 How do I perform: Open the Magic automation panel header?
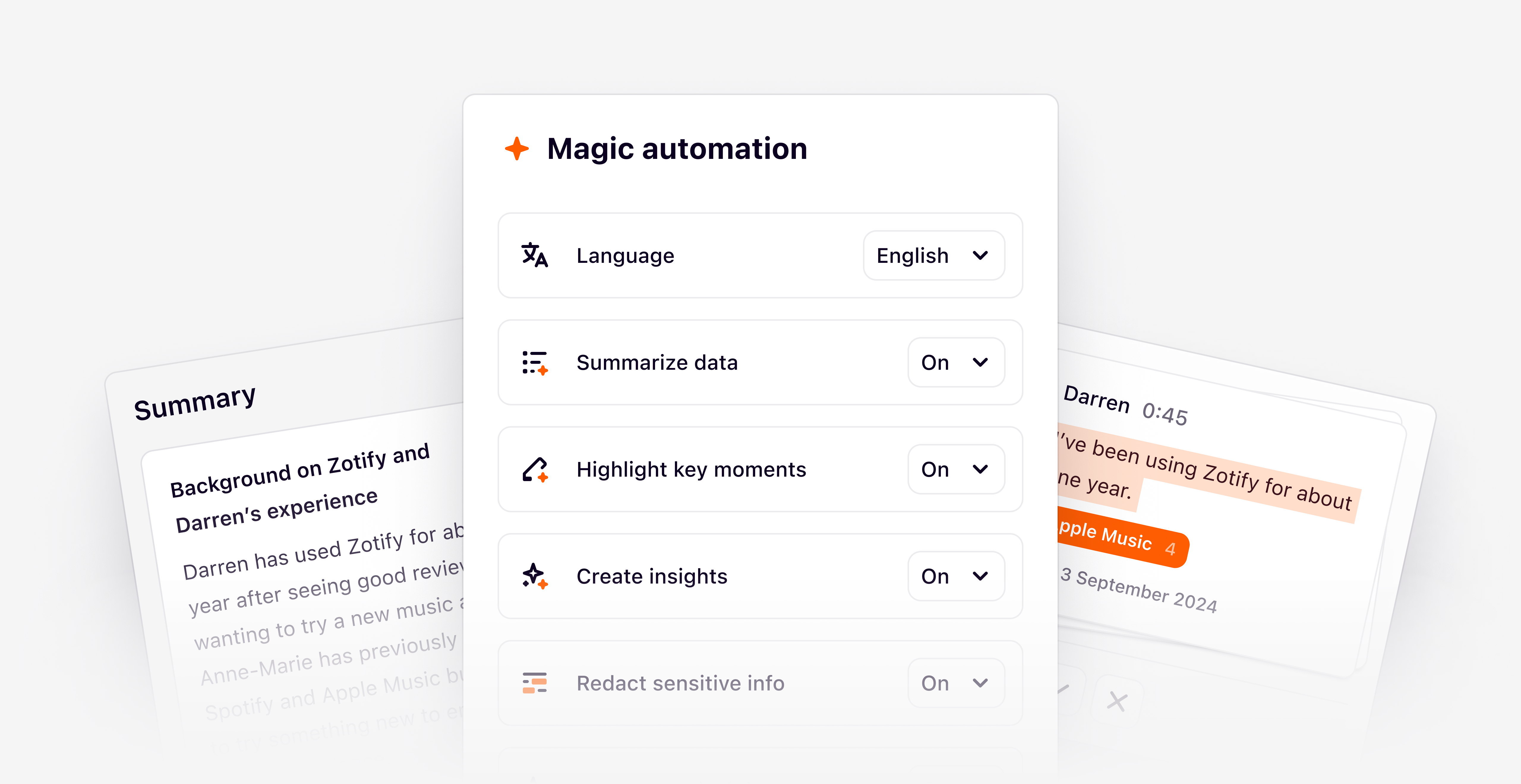tap(677, 148)
